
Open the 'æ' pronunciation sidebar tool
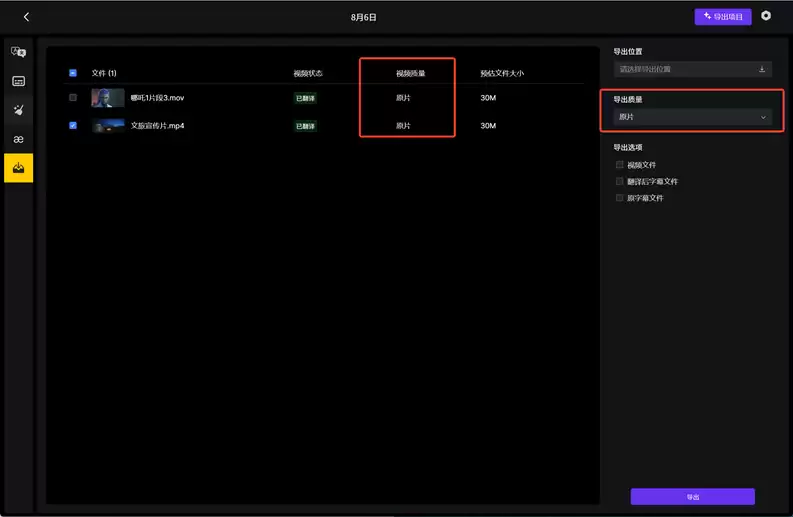pos(18,139)
